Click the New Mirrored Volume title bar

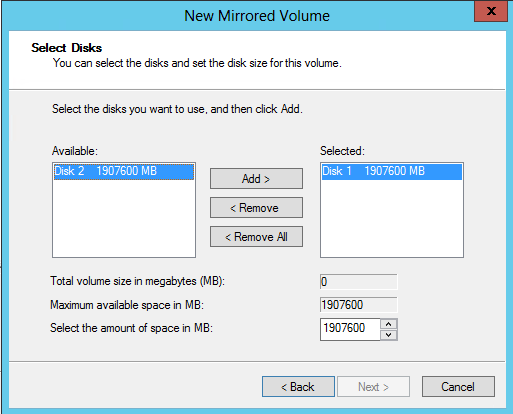point(257,16)
